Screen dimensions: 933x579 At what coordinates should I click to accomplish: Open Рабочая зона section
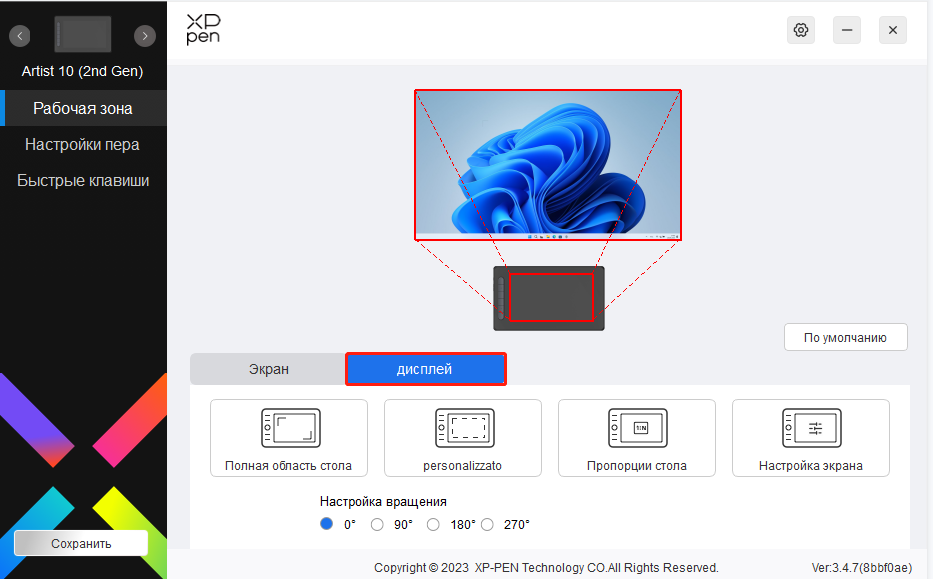[83, 108]
